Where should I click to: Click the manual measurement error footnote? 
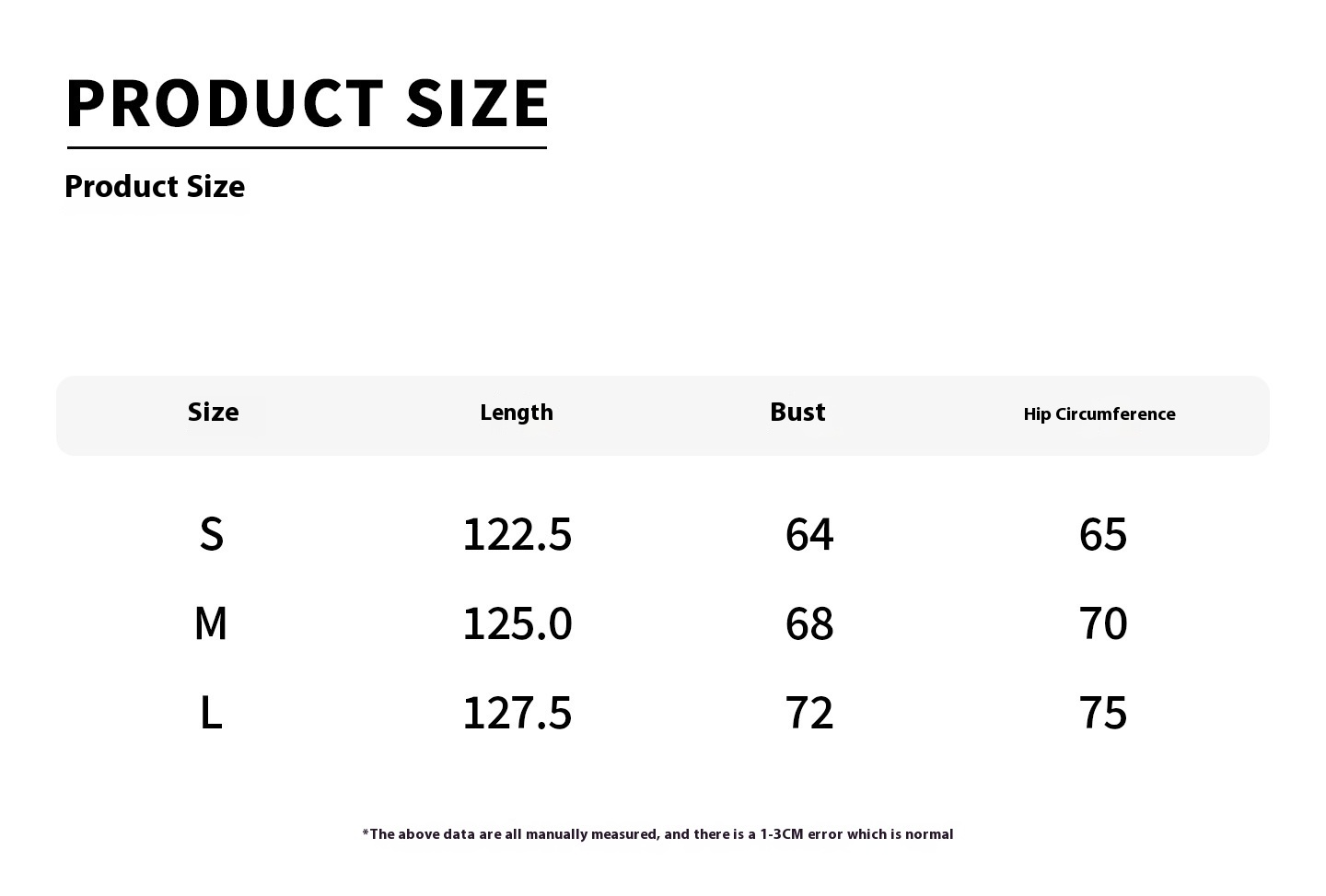click(x=657, y=834)
